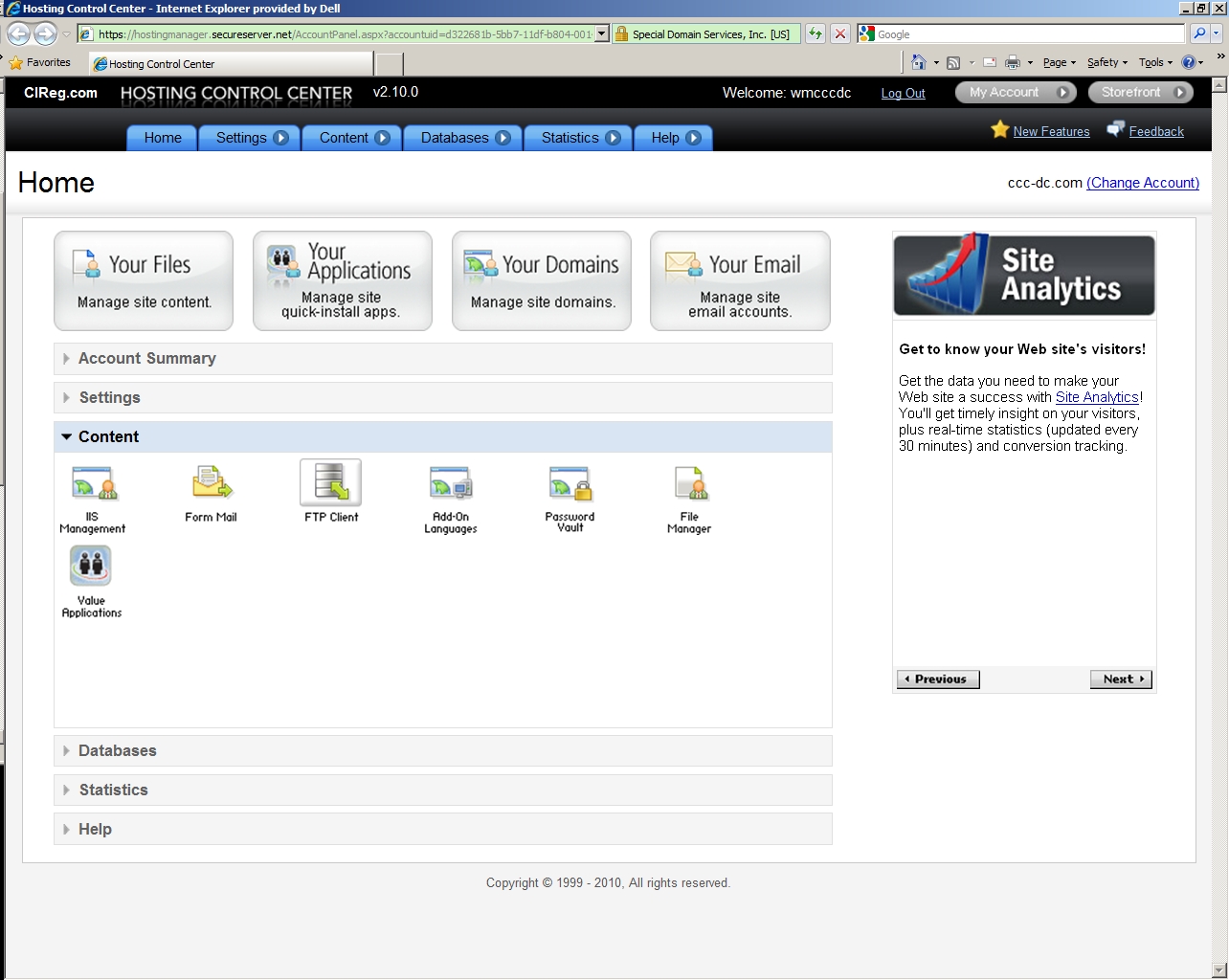Click the address bar URL field
This screenshot has width=1229, height=980.
click(344, 34)
